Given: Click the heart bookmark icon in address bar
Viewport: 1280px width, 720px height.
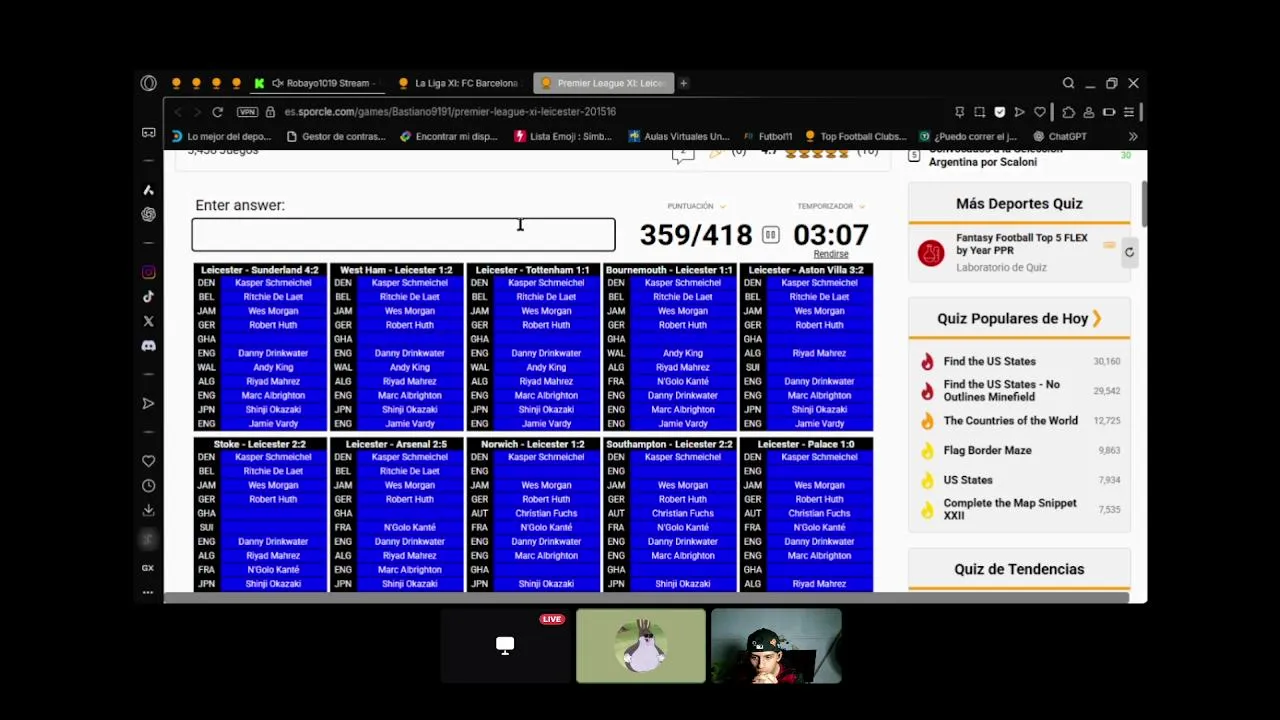Looking at the screenshot, I should click(x=1040, y=112).
